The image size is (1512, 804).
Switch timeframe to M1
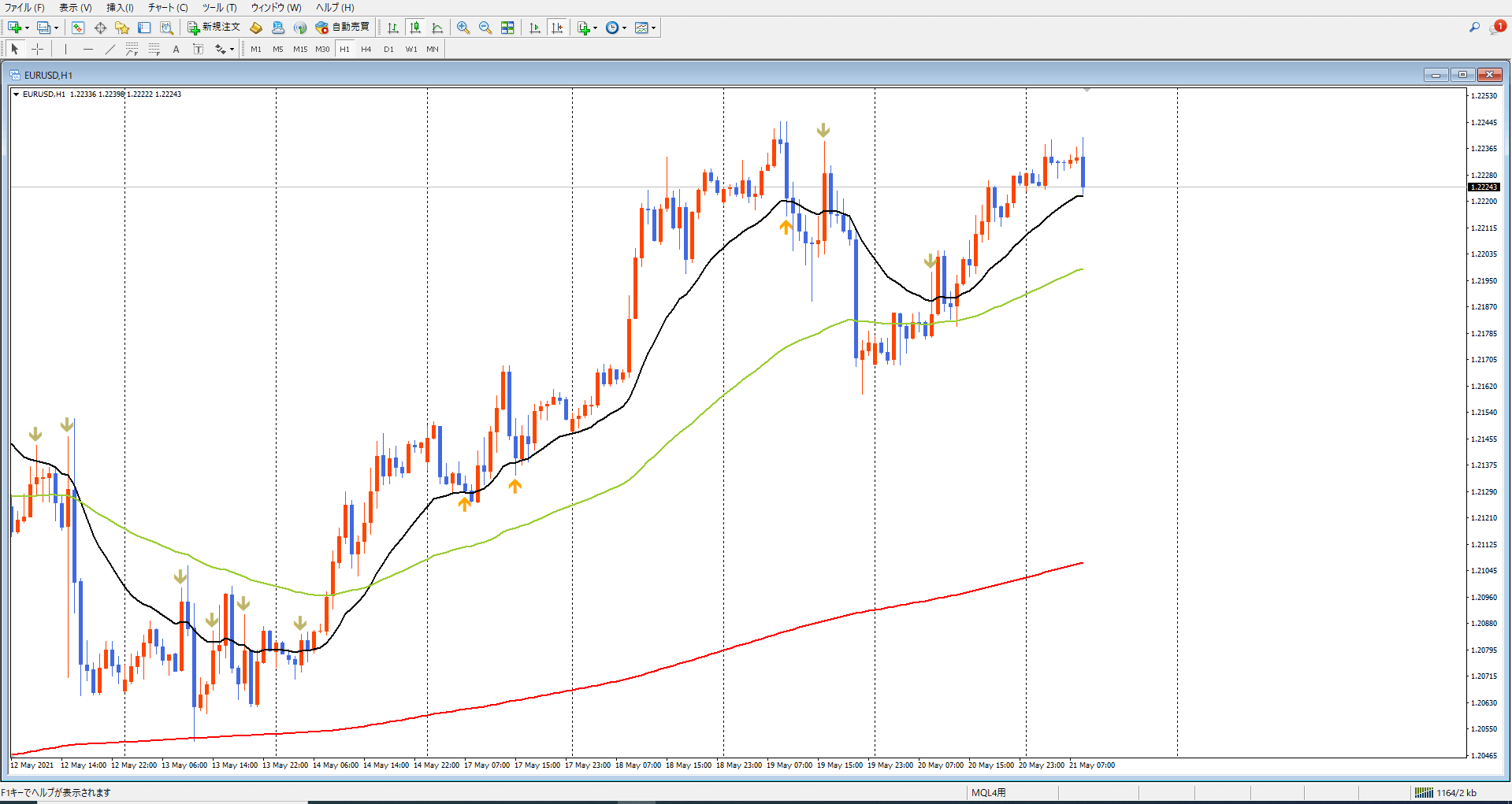tap(256, 49)
